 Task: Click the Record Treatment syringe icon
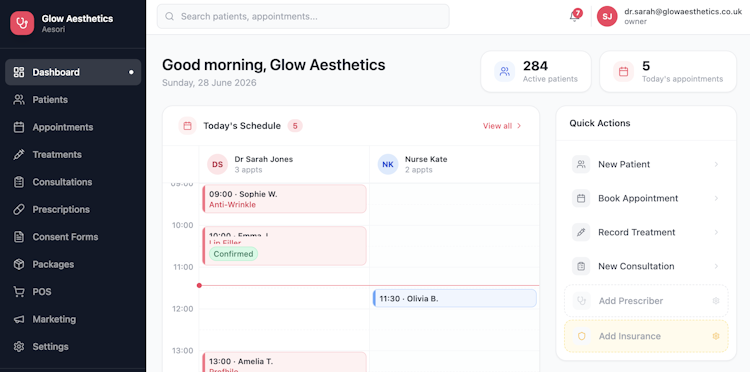coord(581,232)
